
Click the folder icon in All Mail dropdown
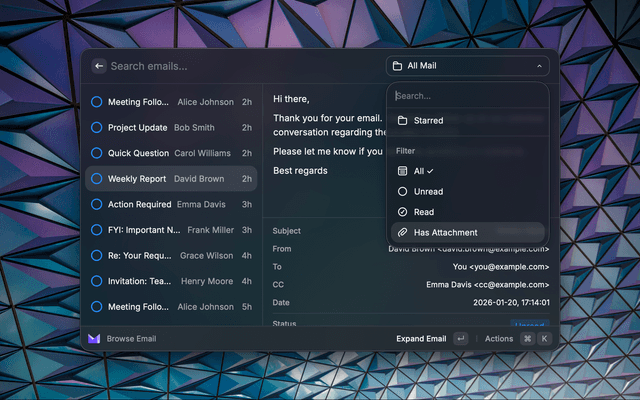point(397,66)
